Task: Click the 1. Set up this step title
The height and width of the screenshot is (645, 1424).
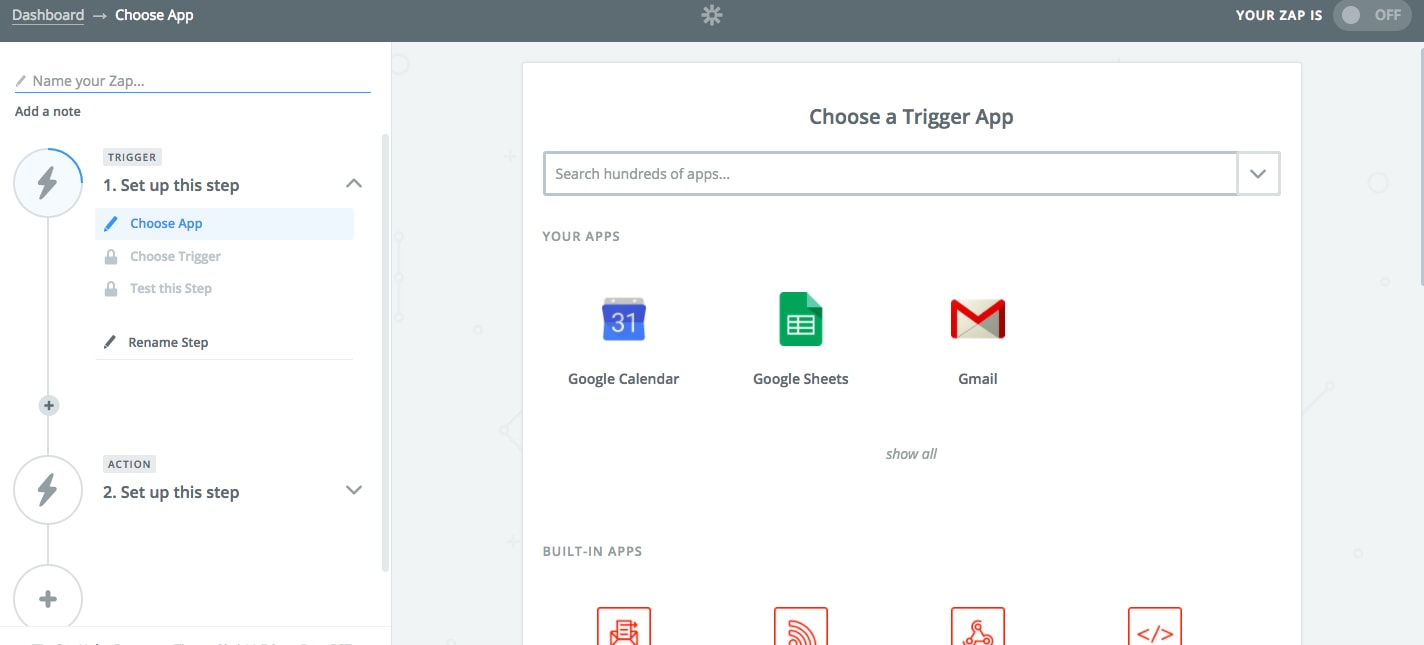Action: [171, 185]
